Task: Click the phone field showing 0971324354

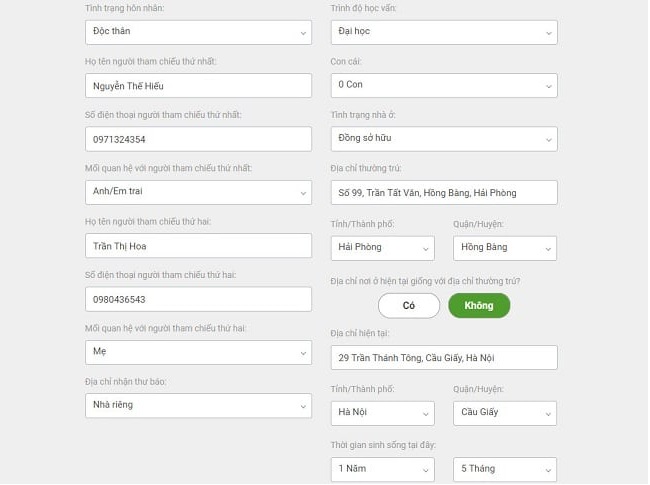Action: click(x=197, y=139)
